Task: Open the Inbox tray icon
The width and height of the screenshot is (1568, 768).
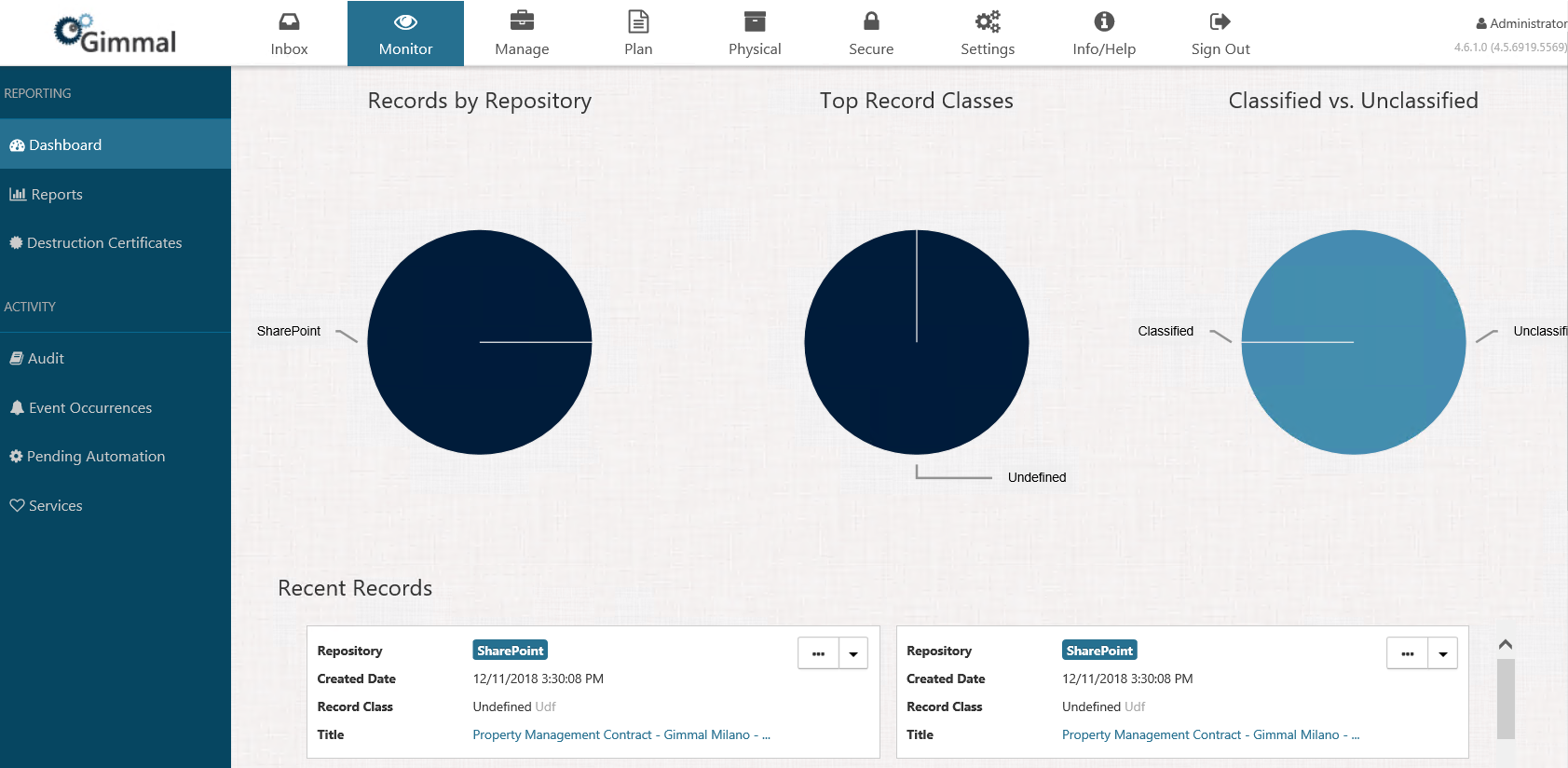Action: (x=289, y=21)
